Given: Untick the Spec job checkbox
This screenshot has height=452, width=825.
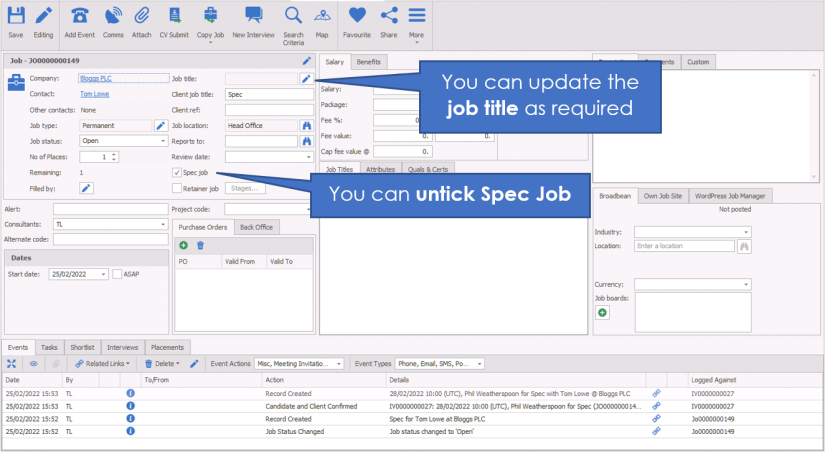Looking at the screenshot, I should (177, 173).
